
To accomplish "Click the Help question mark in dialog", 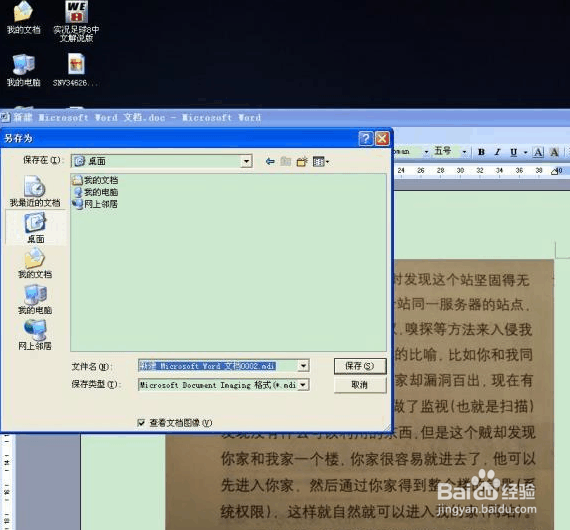I will point(366,138).
